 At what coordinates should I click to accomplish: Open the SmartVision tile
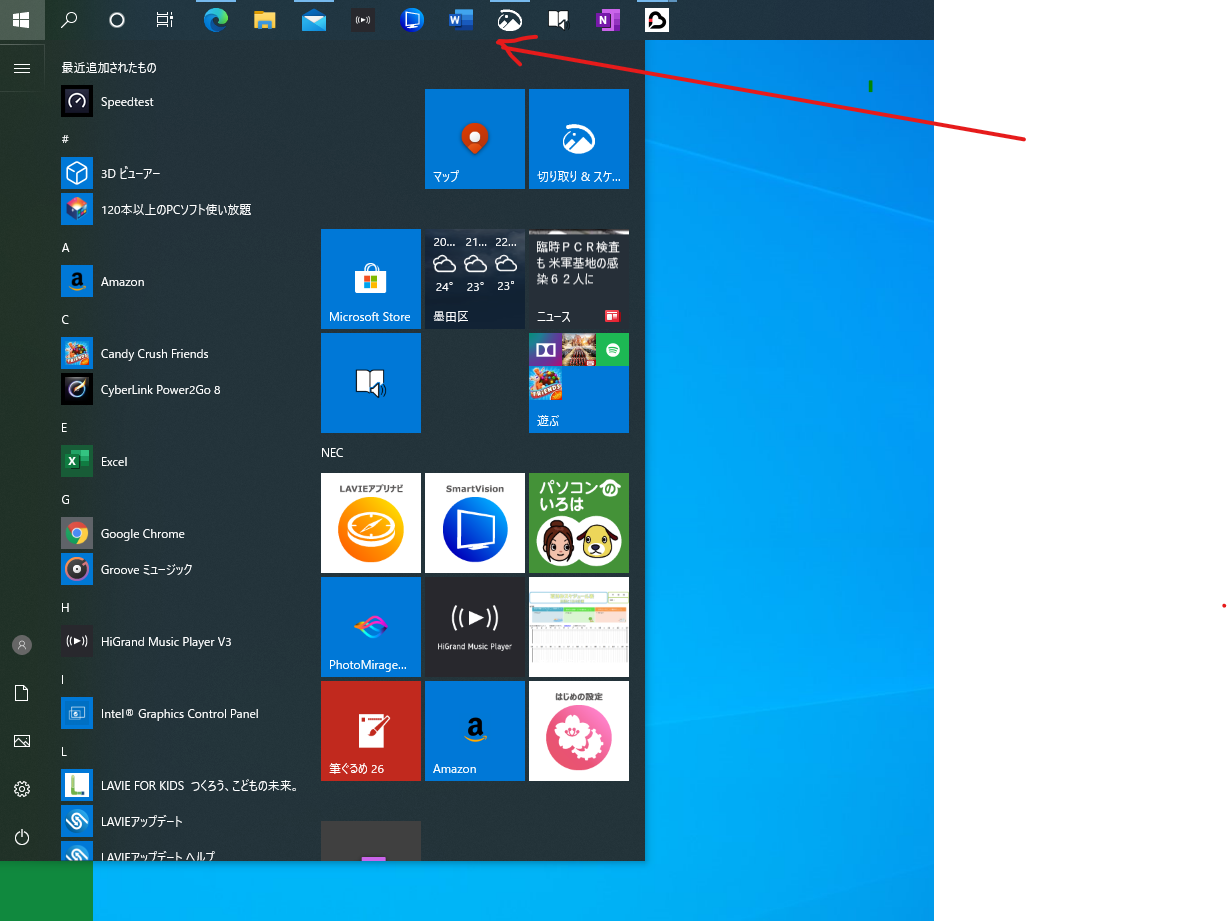coord(475,523)
